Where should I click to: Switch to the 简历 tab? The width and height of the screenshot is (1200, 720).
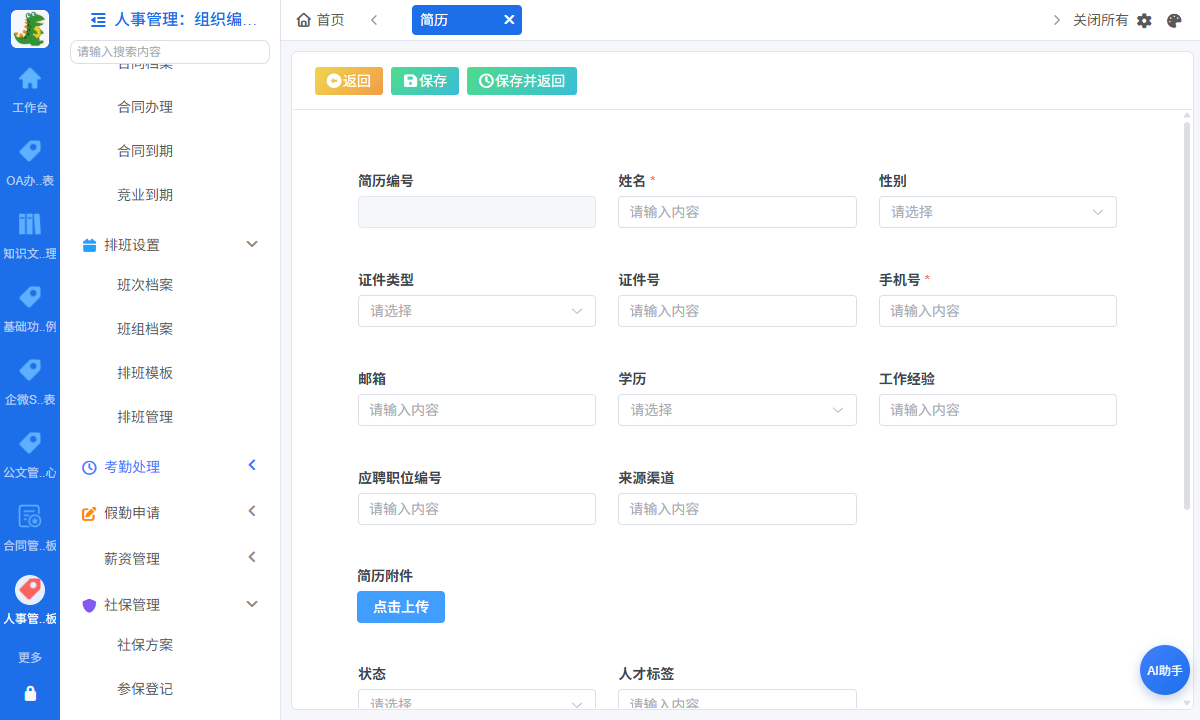point(466,20)
